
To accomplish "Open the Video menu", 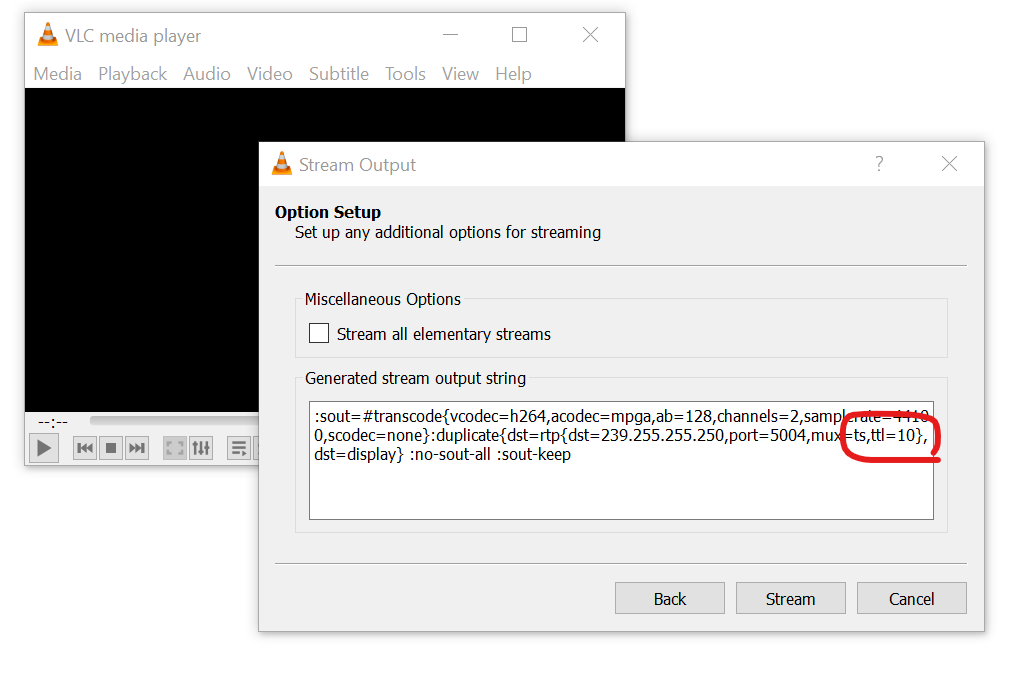I will [269, 74].
